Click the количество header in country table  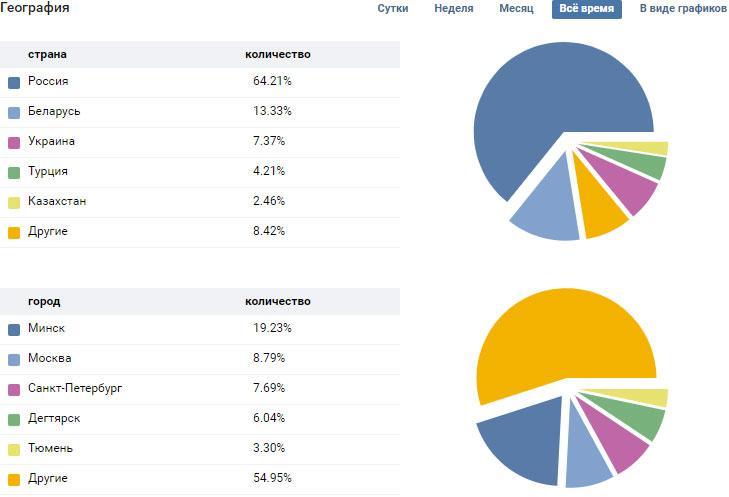(x=278, y=54)
